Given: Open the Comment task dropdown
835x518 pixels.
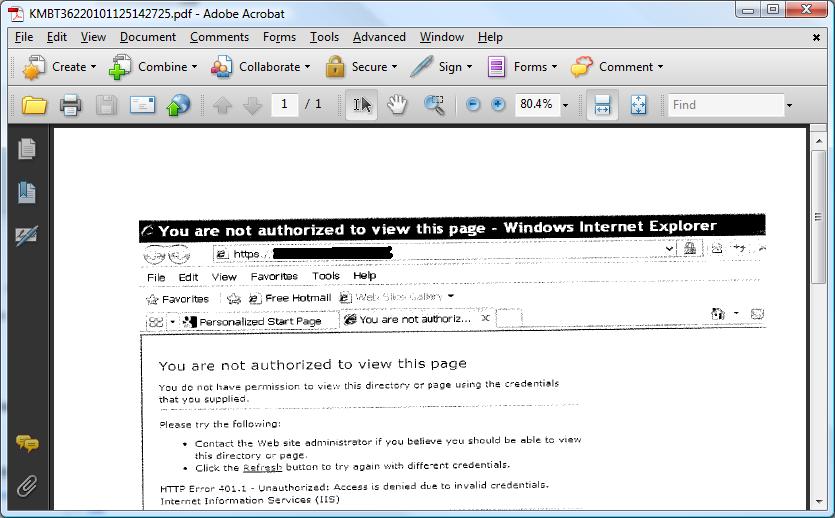Looking at the screenshot, I should pyautogui.click(x=617, y=67).
